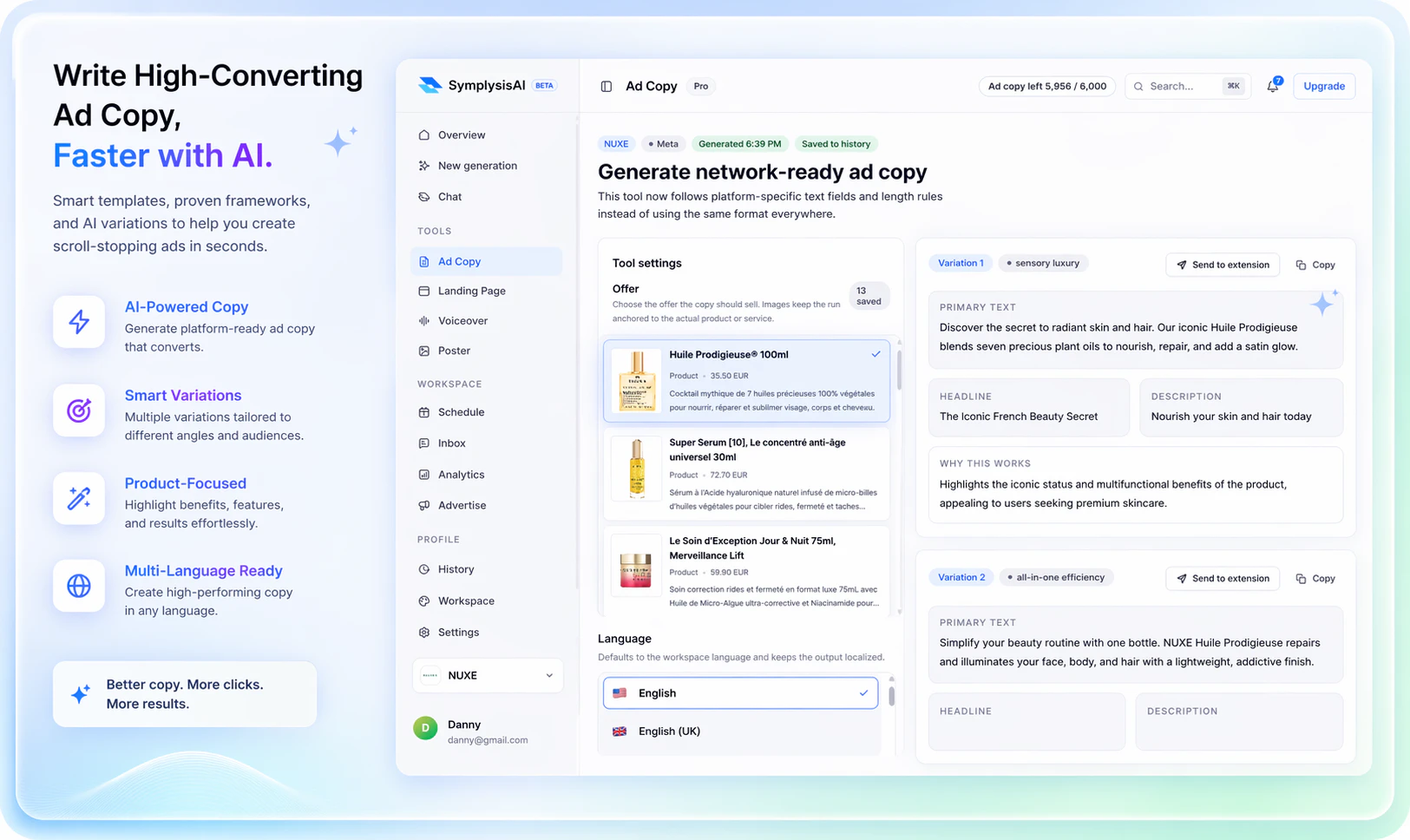The image size is (1410, 840).
Task: Click the Generated 6:39 PM tag
Action: [740, 144]
